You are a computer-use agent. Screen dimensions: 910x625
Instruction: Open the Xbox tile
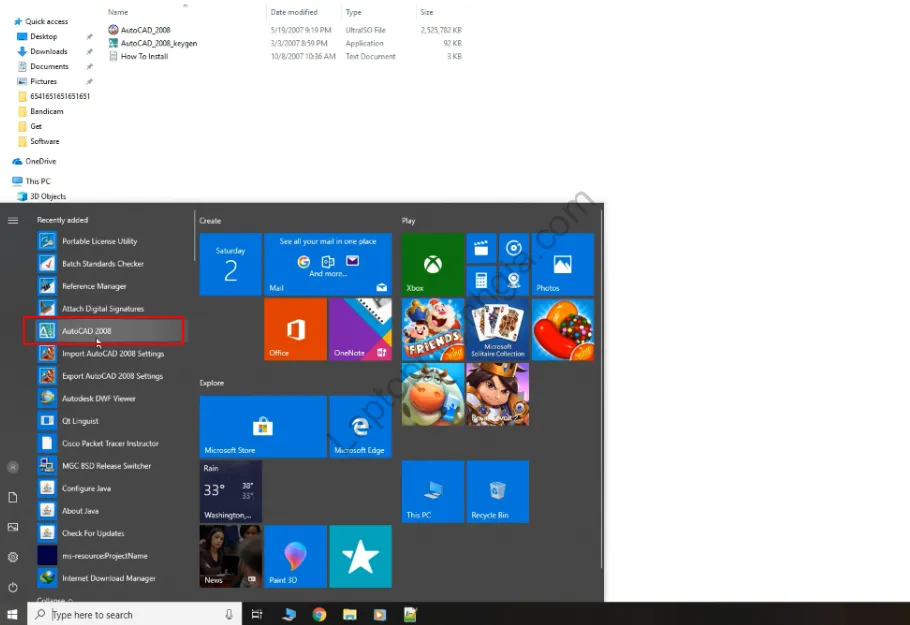click(432, 265)
